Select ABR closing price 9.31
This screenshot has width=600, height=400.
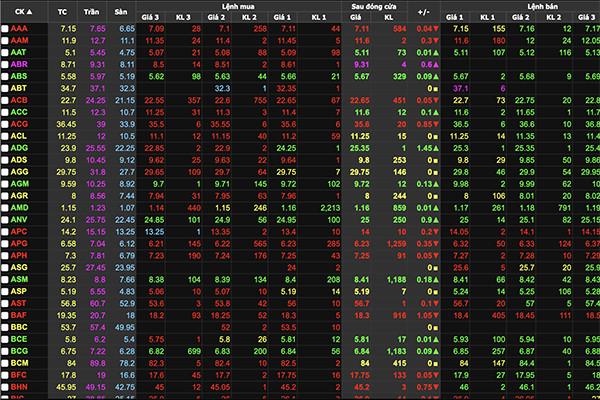pyautogui.click(x=362, y=65)
